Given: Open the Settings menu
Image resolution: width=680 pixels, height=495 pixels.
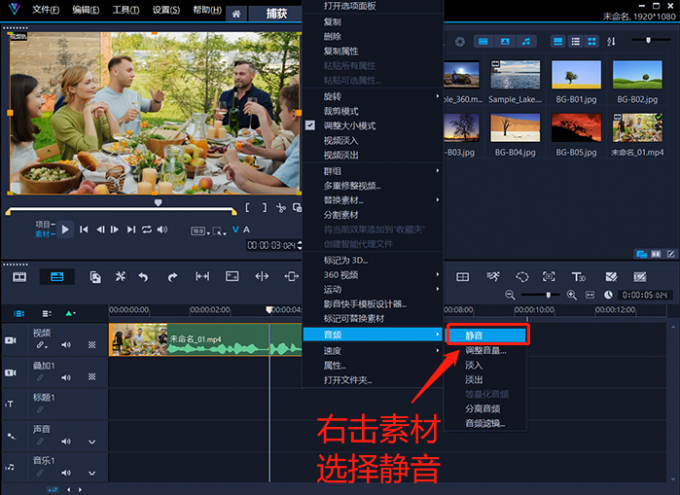Looking at the screenshot, I should tap(166, 10).
